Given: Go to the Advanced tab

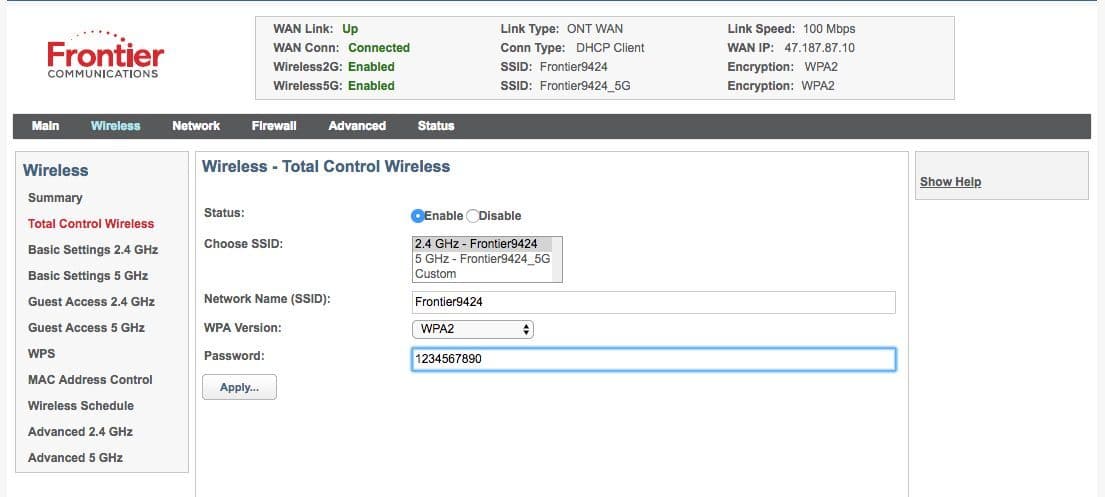Looking at the screenshot, I should click(x=357, y=126).
